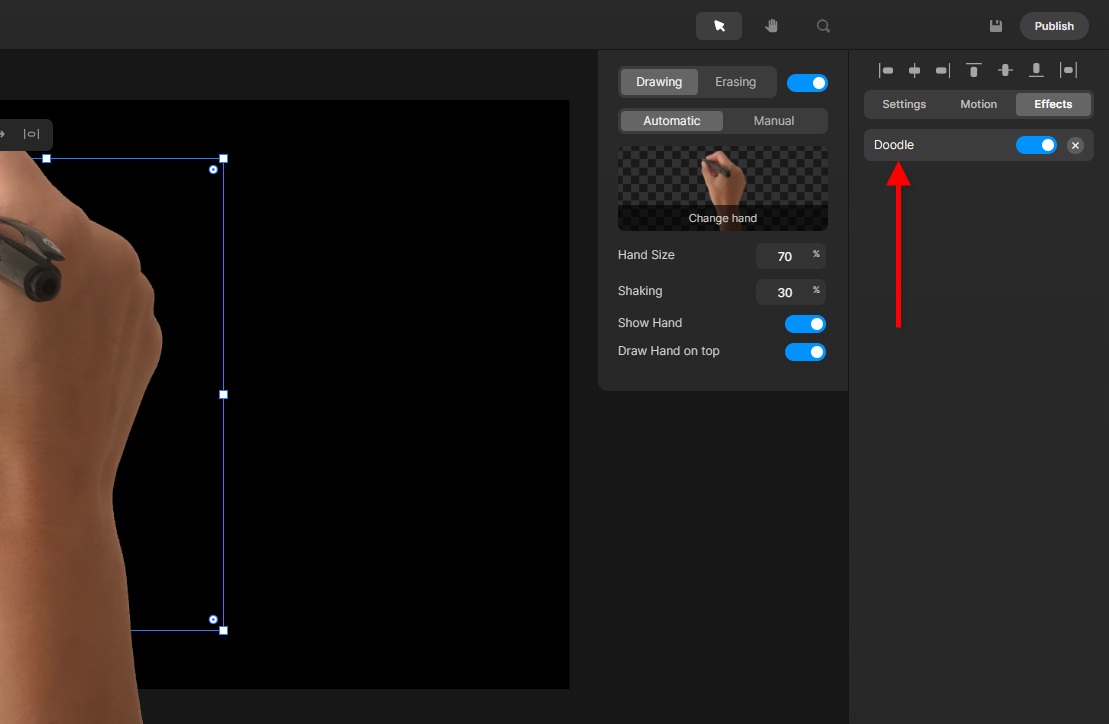The image size is (1109, 724).
Task: Click the Hand Size label
Action: coord(646,255)
